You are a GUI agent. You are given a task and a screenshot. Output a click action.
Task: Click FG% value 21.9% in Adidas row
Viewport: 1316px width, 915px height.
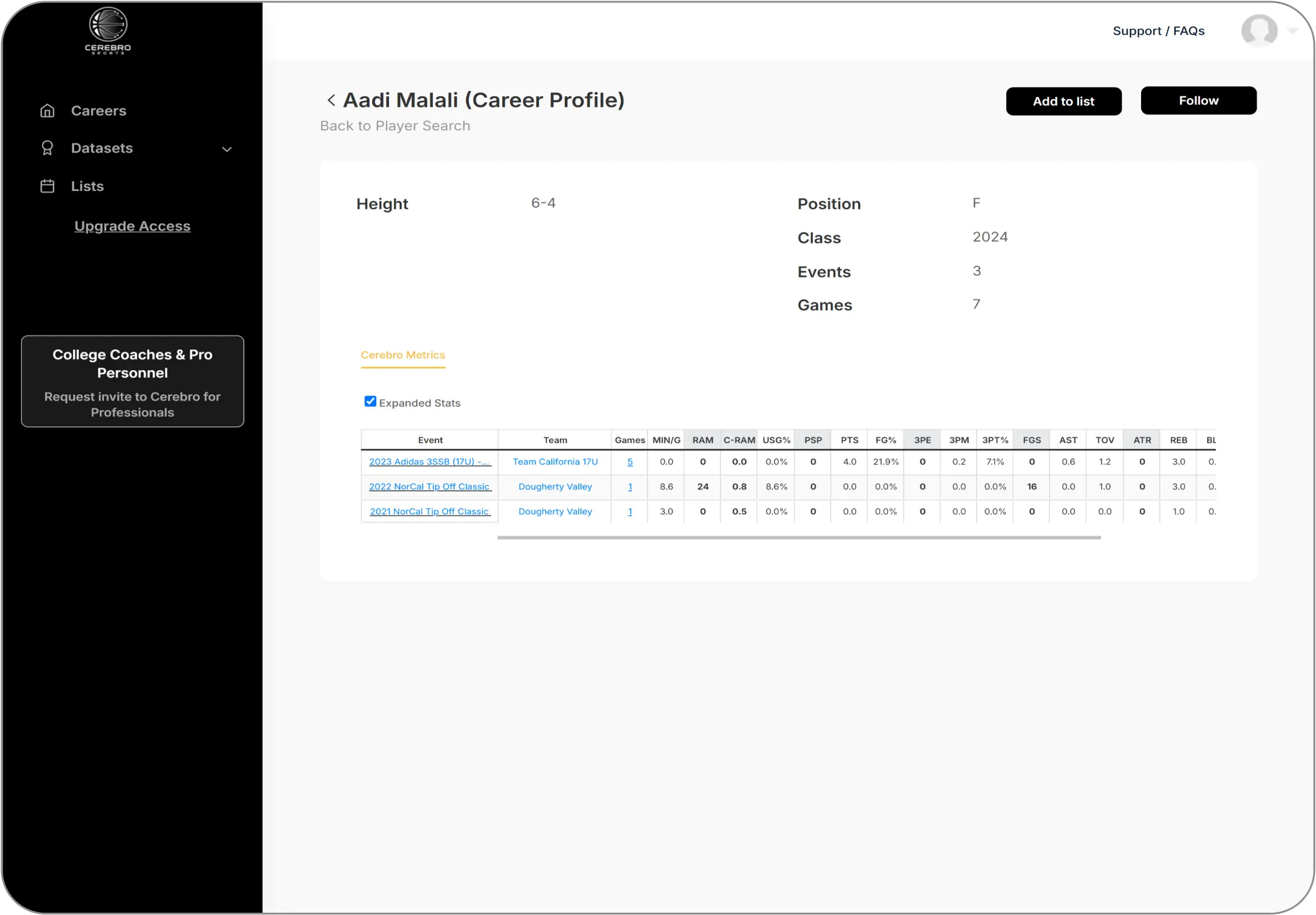(x=885, y=462)
